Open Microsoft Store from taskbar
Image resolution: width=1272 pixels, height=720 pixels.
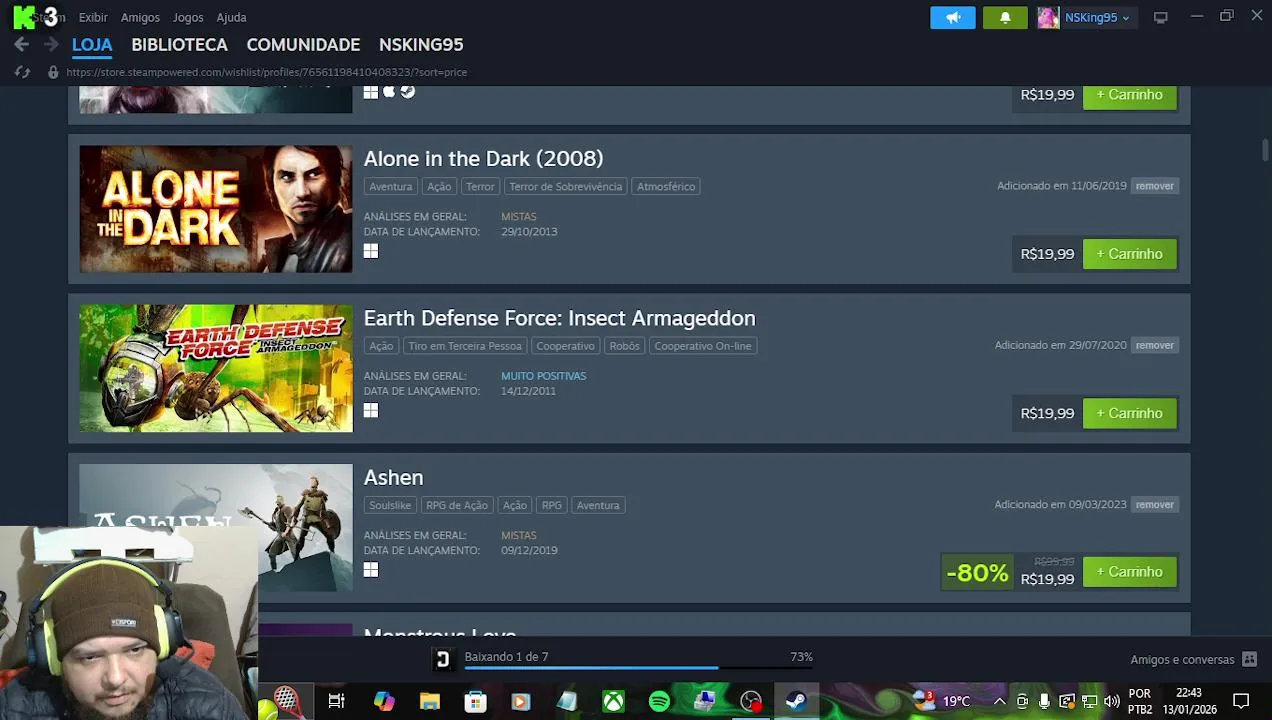click(475, 701)
